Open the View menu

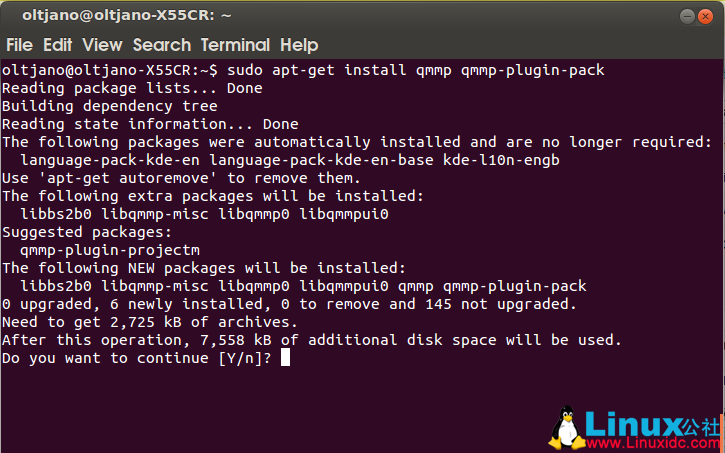102,45
